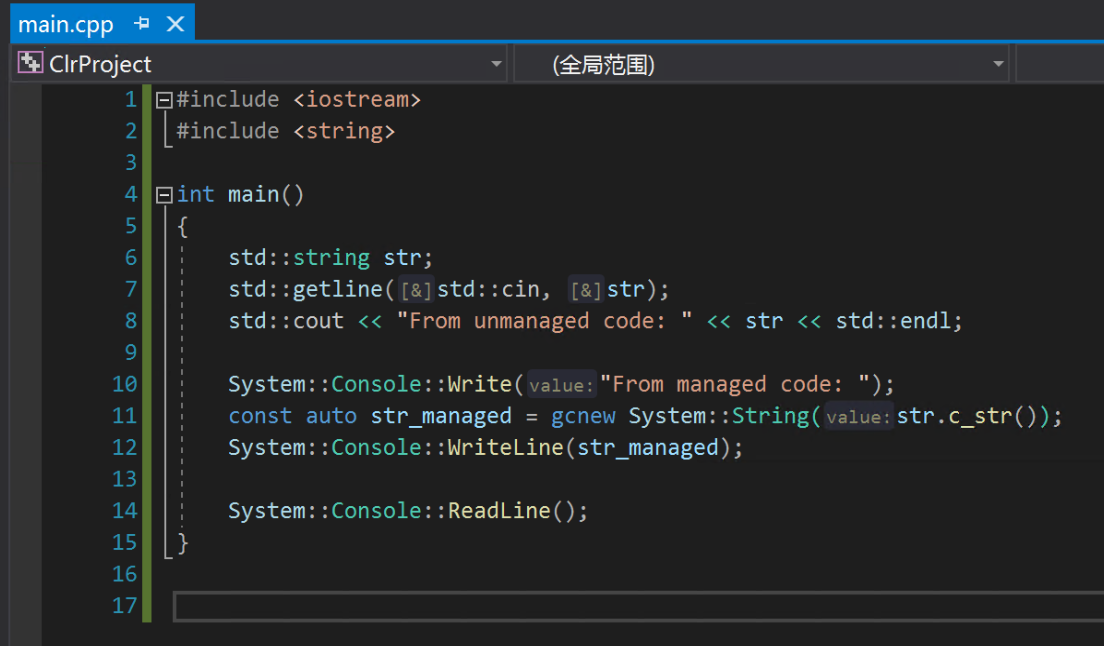The image size is (1104, 646).
Task: Click the 全局范围 scope combo box text
Action: pos(603,65)
